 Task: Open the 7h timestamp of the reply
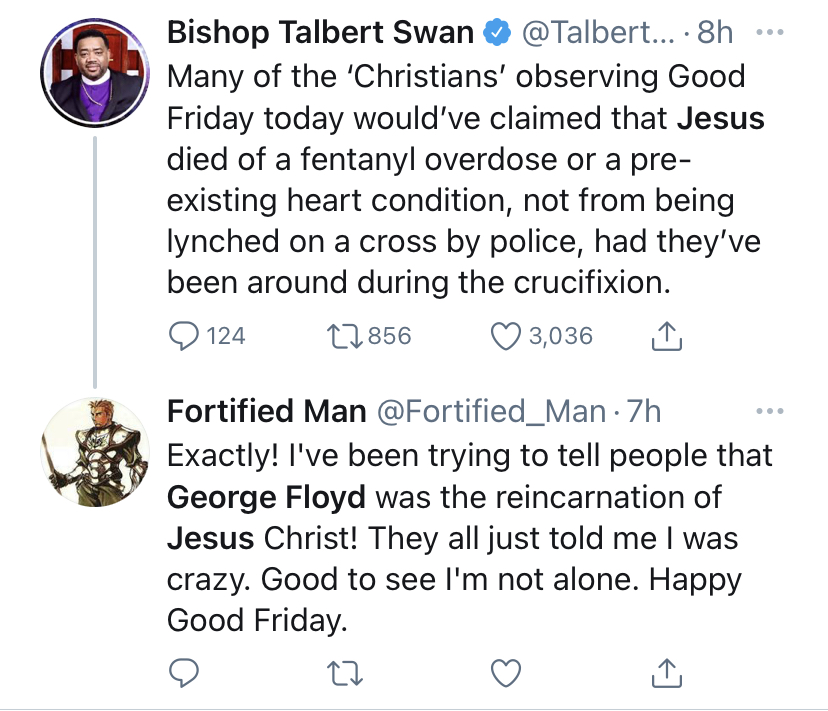point(644,411)
